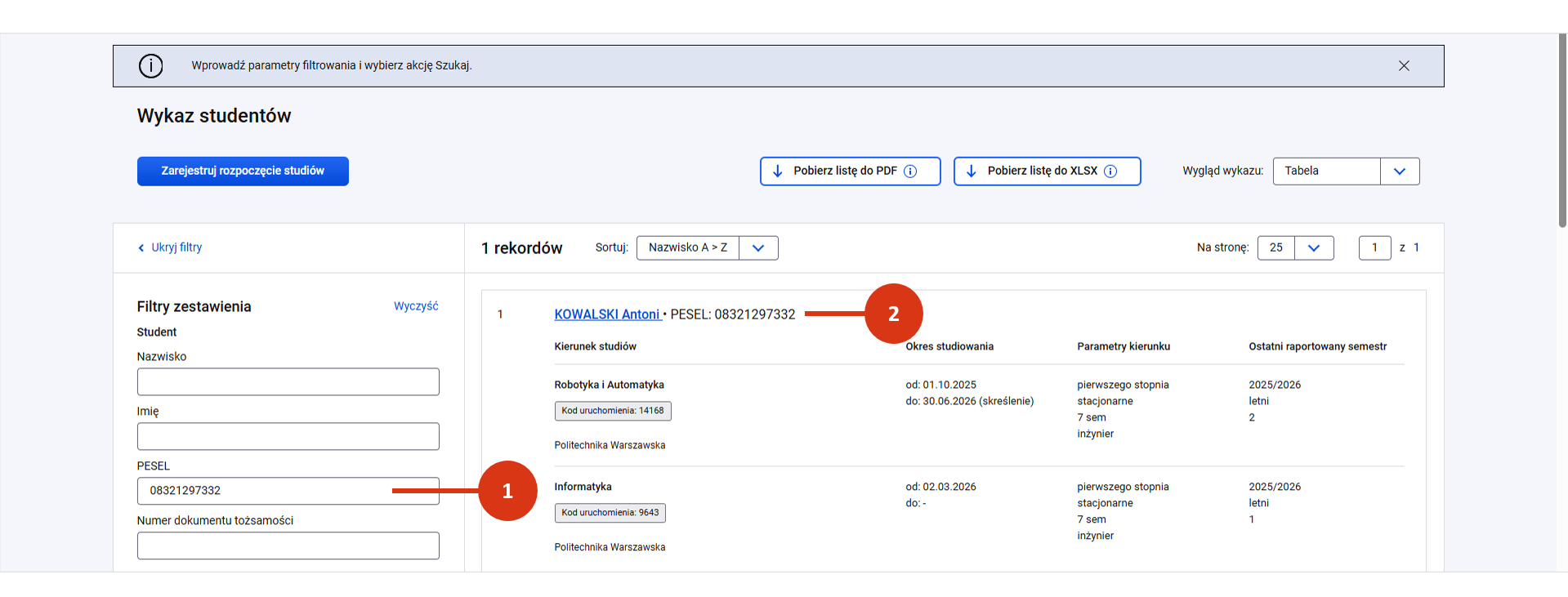Click the Wykaz studentów heading

coord(214,116)
